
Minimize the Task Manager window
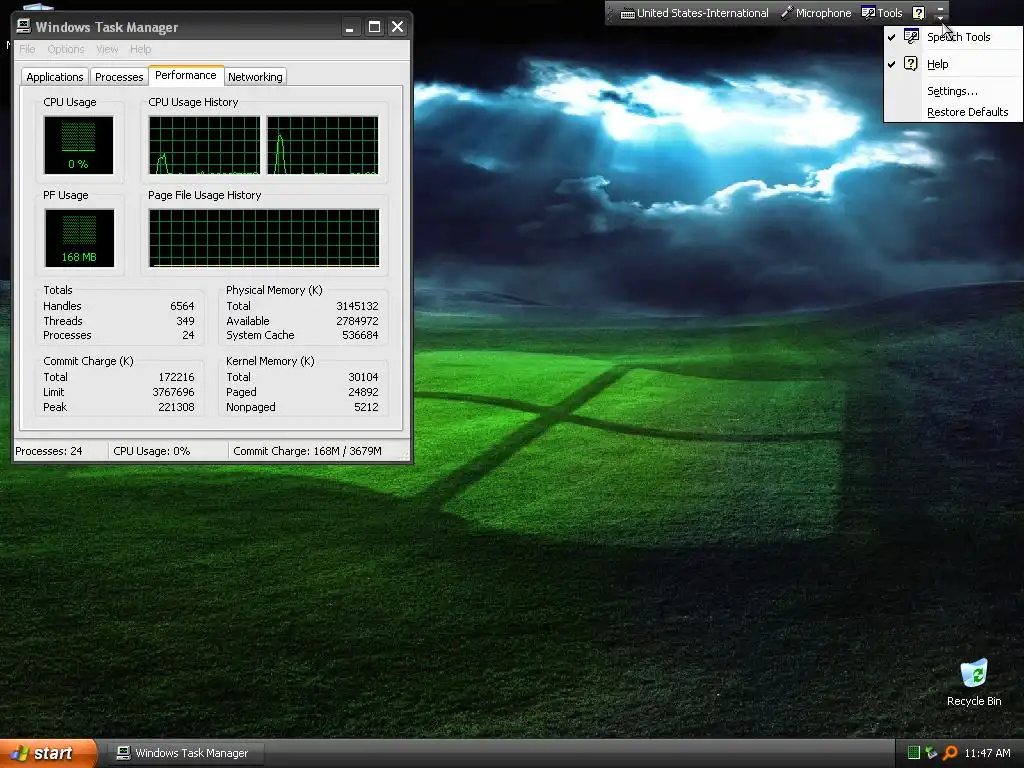tap(350, 27)
